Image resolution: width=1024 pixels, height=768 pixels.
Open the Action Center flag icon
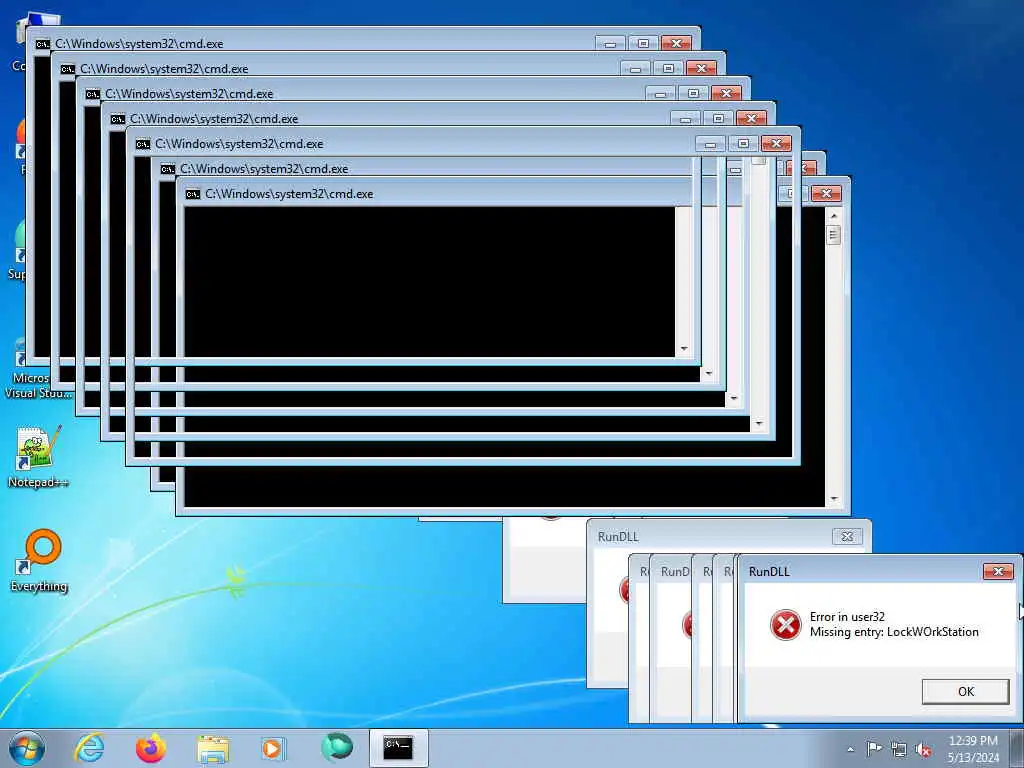coord(874,749)
